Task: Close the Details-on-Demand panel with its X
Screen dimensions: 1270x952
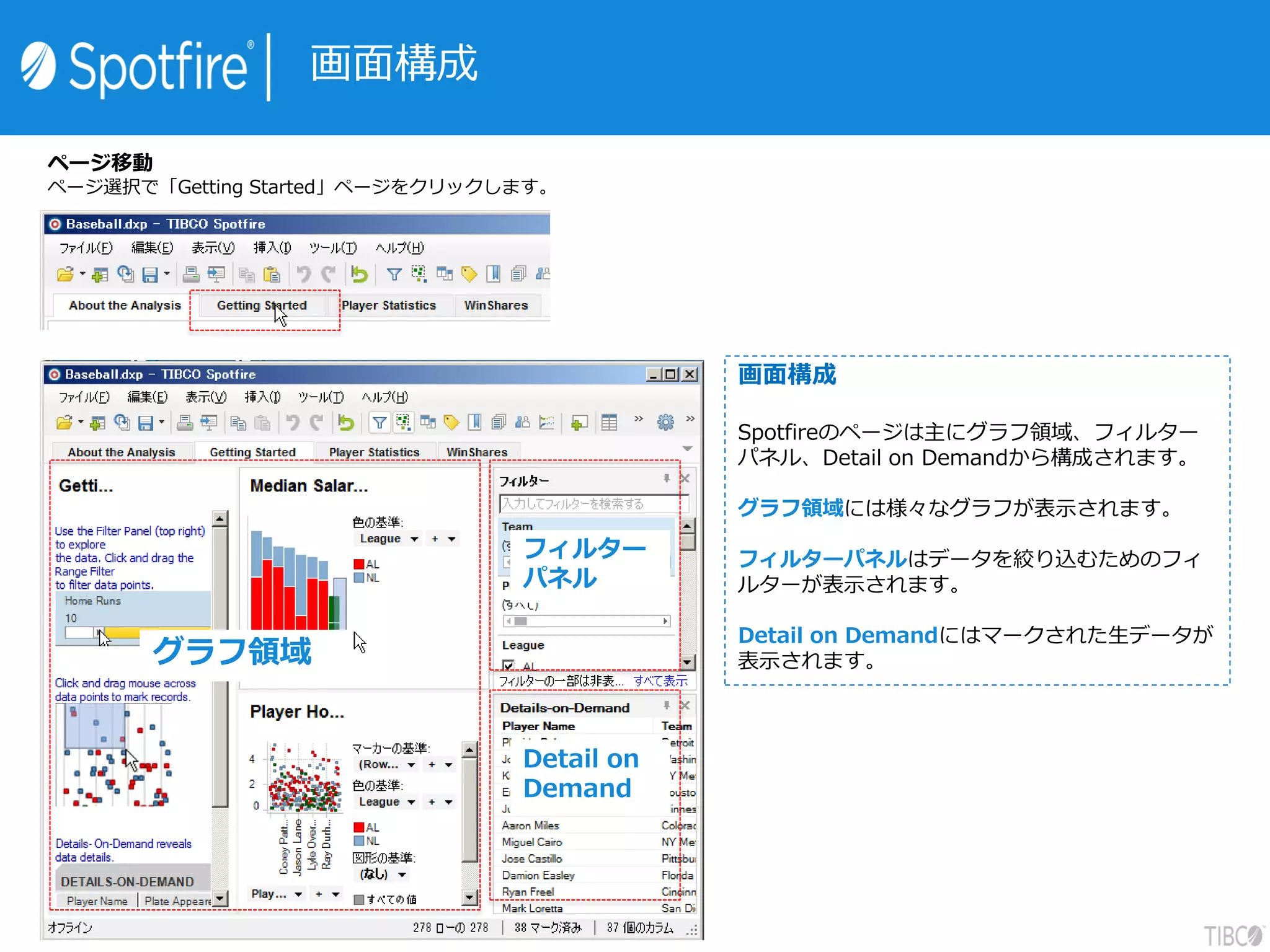Action: click(x=685, y=705)
